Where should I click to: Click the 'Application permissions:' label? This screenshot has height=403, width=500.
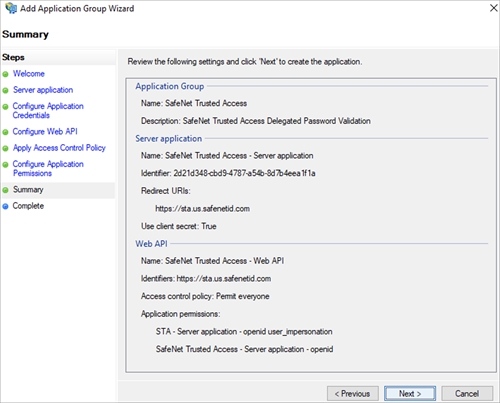(180, 314)
